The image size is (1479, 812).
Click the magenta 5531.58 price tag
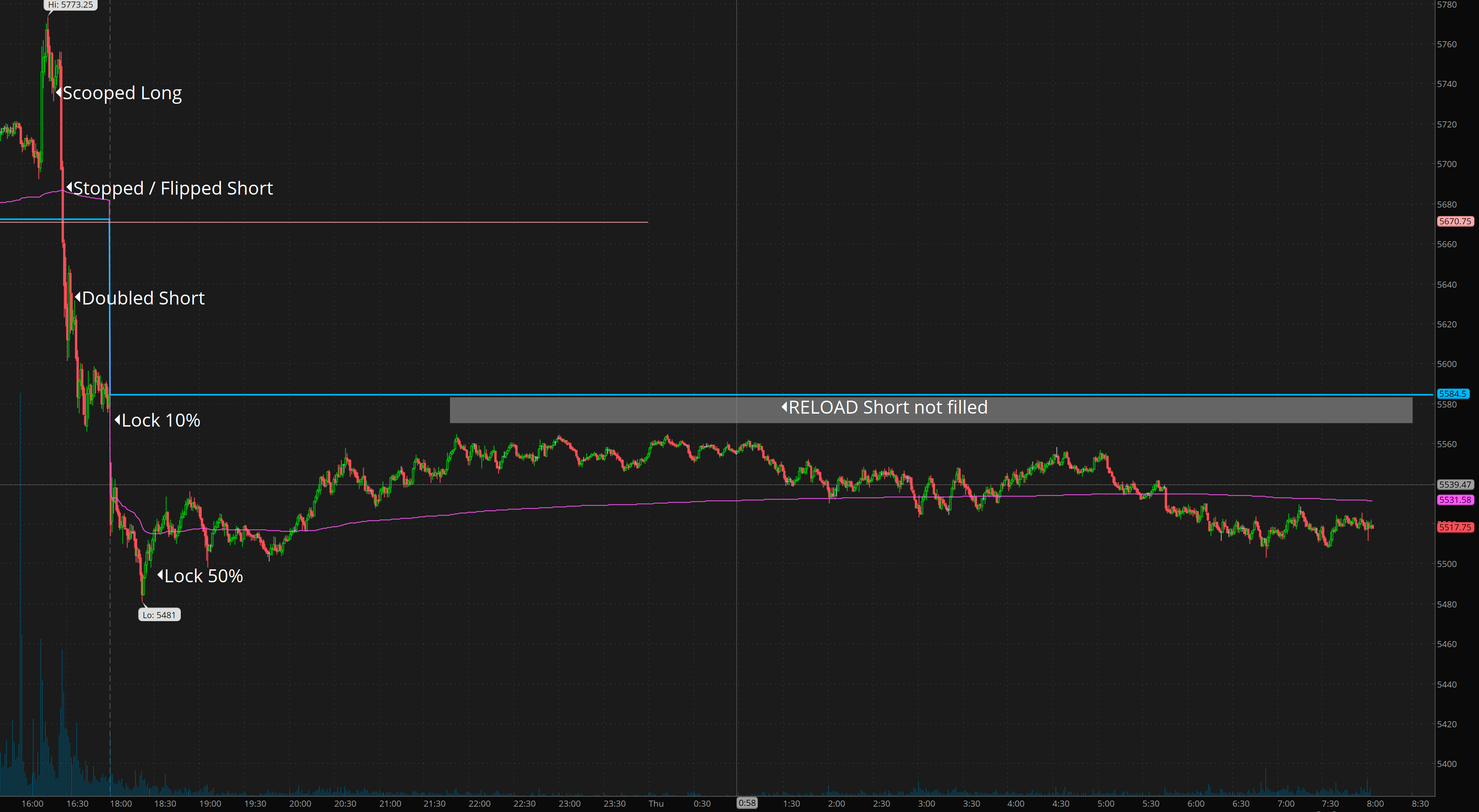[1455, 500]
